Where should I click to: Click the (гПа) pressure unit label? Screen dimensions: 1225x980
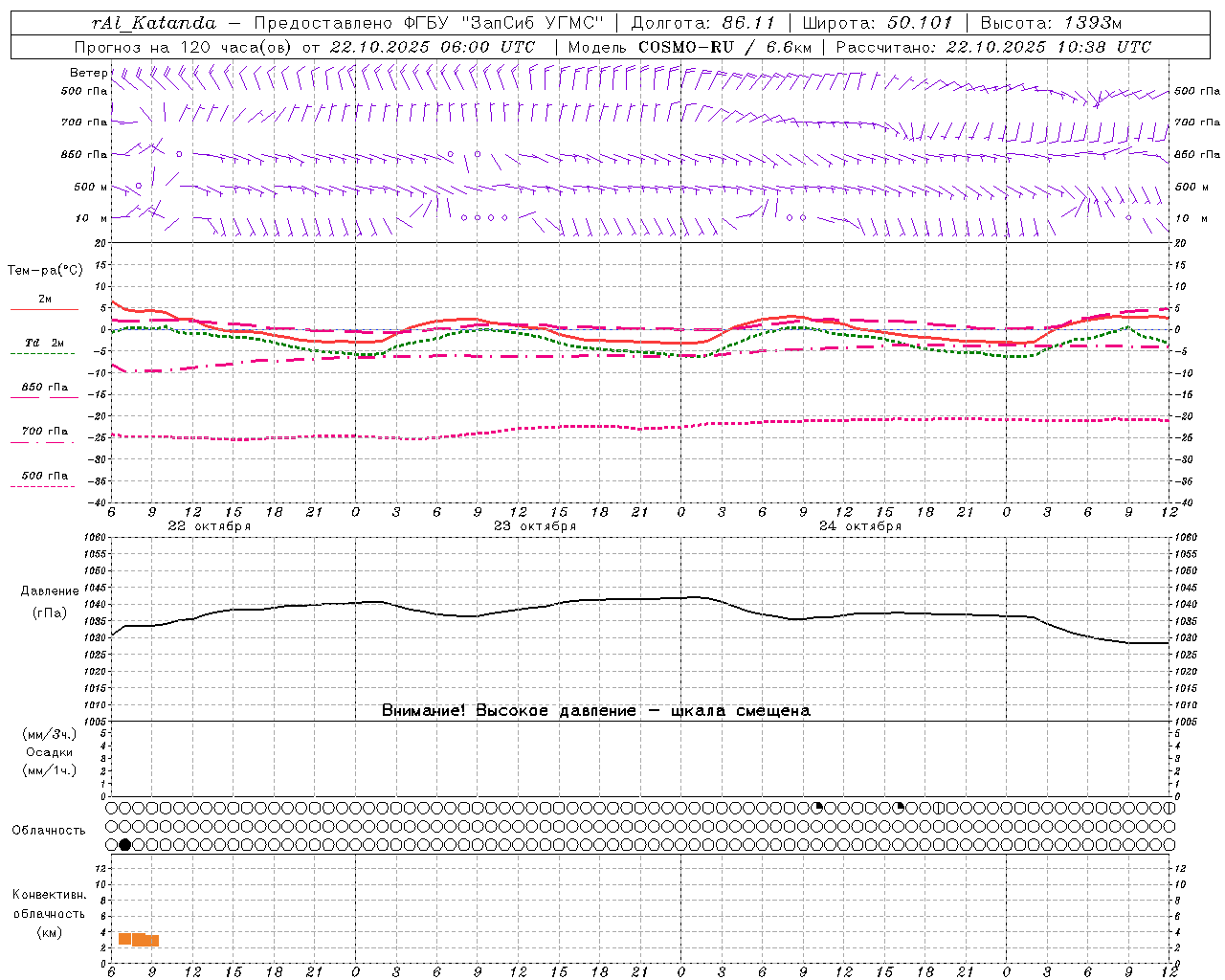coord(49,613)
